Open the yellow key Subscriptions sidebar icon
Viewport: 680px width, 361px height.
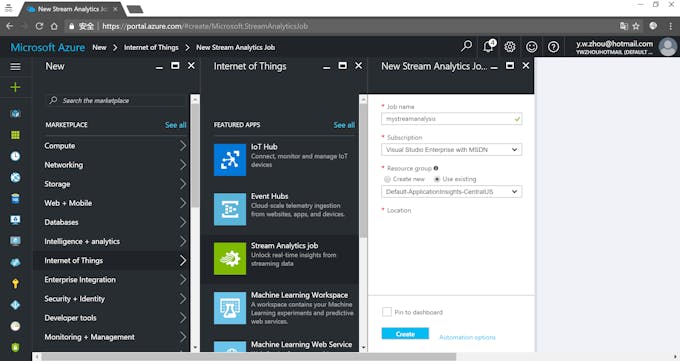(x=15, y=283)
